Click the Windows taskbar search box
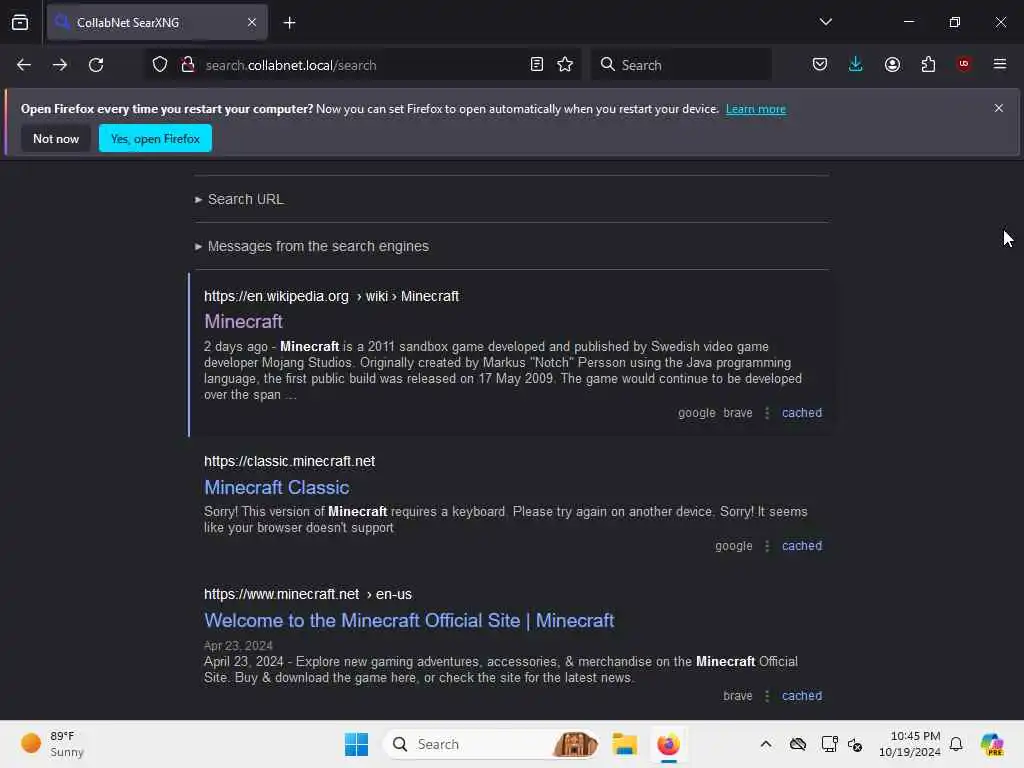Image resolution: width=1024 pixels, height=768 pixels. pos(490,744)
